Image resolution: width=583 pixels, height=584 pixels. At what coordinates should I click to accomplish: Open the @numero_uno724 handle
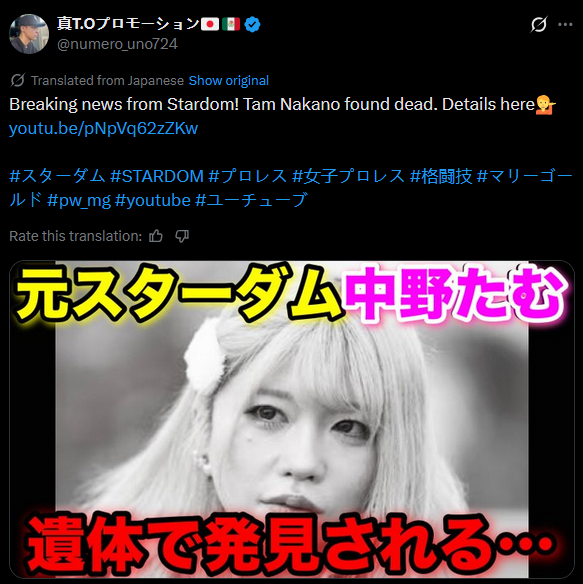[x=117, y=44]
